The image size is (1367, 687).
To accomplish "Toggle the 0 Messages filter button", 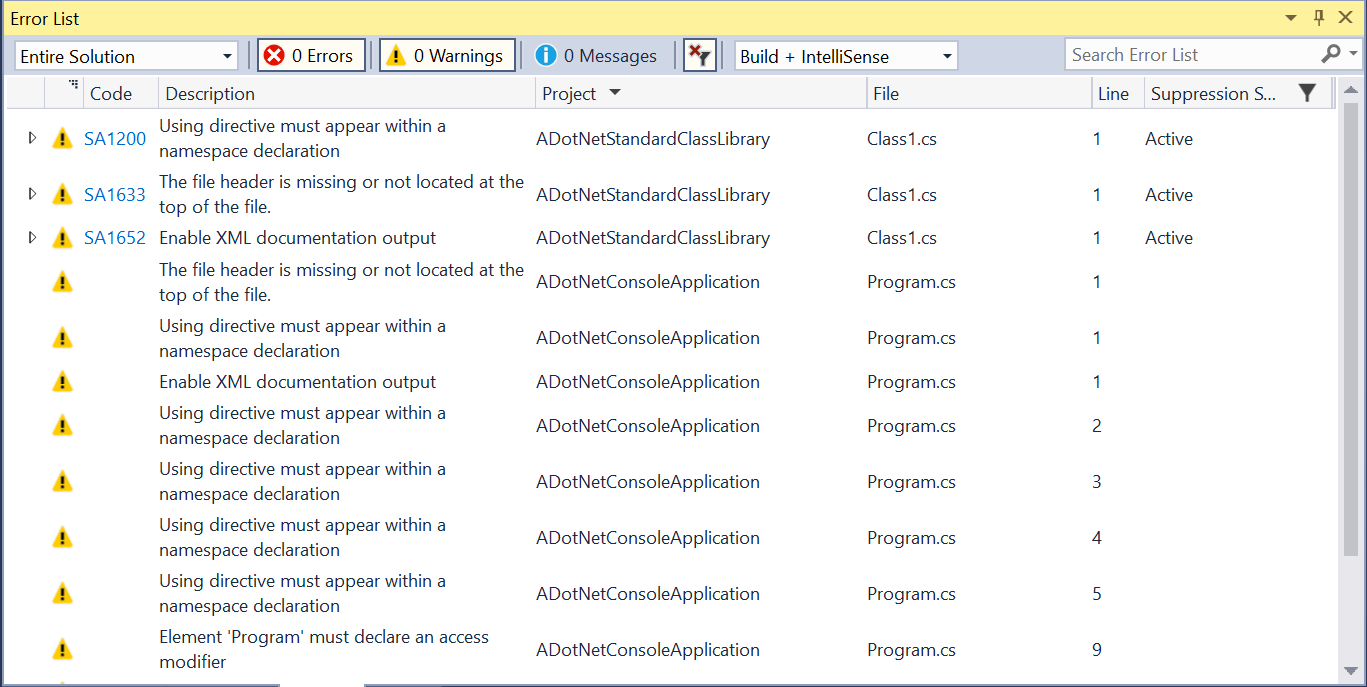I will [597, 55].
